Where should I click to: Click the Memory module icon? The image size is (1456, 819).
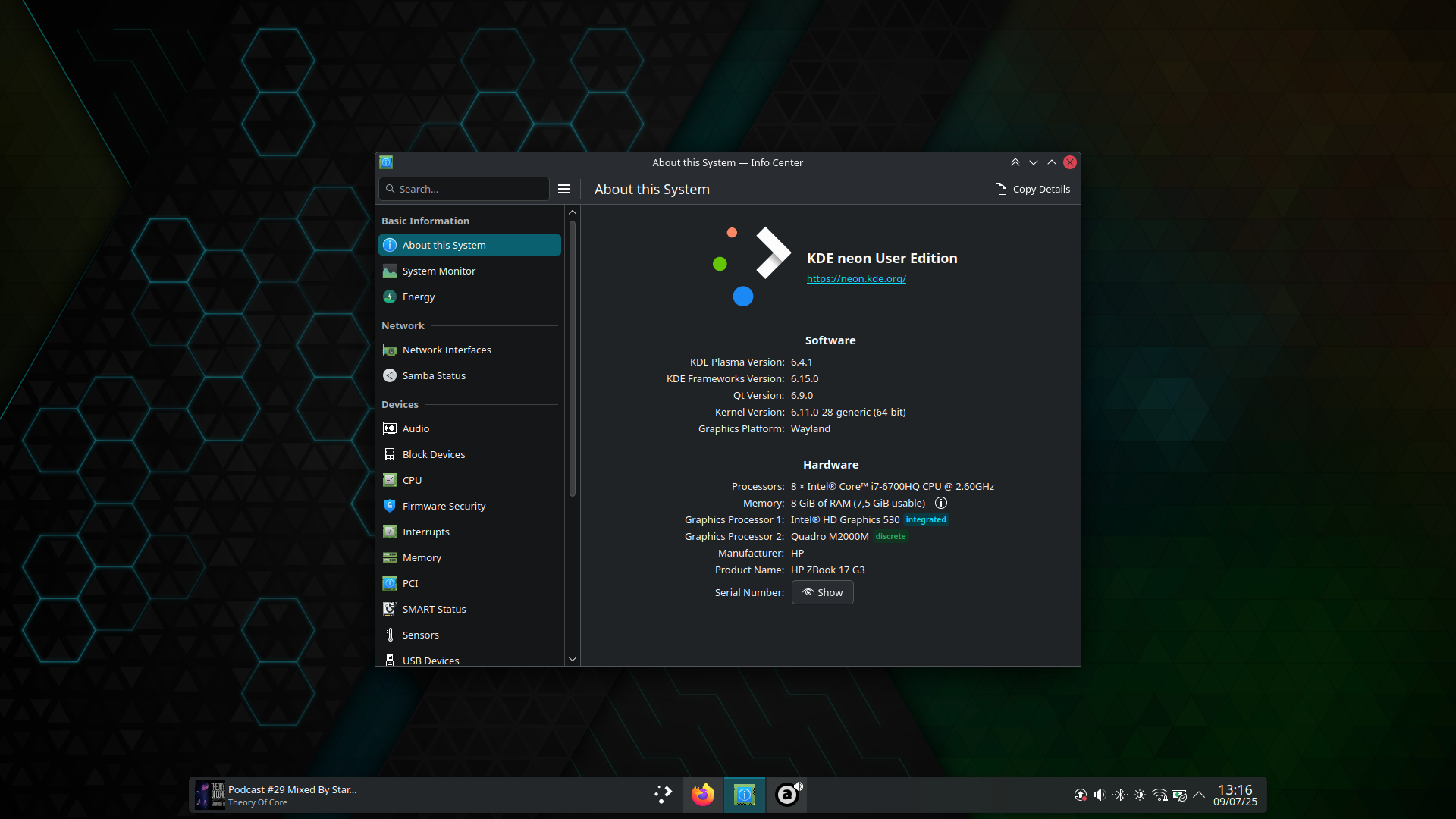[x=390, y=557]
